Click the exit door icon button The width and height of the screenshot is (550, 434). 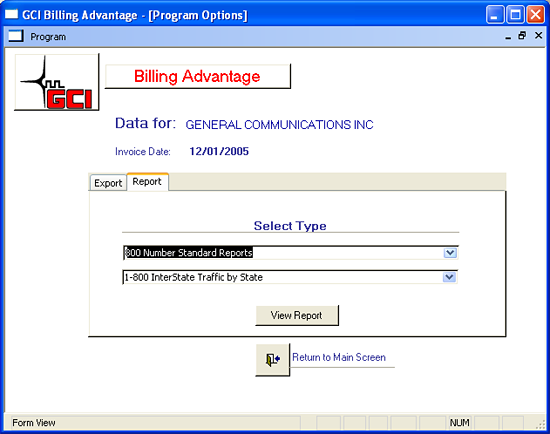tap(273, 360)
